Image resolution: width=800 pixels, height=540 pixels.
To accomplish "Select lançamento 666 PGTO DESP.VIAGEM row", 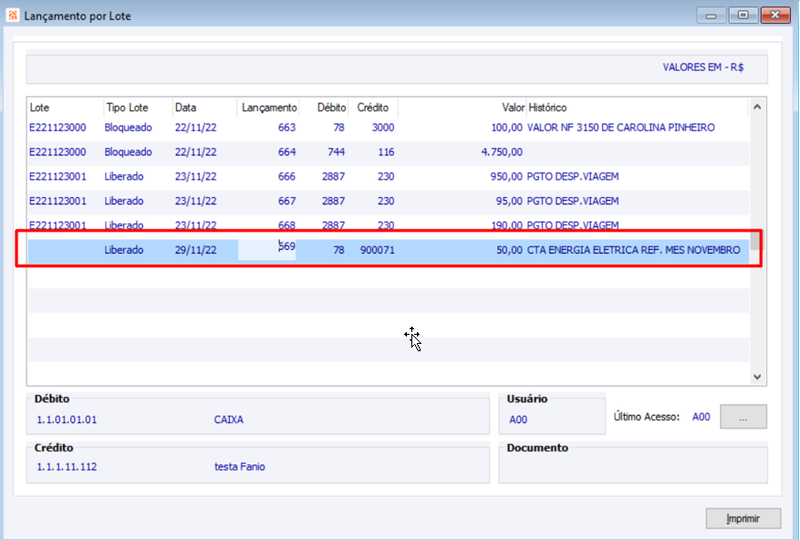I will click(388, 177).
